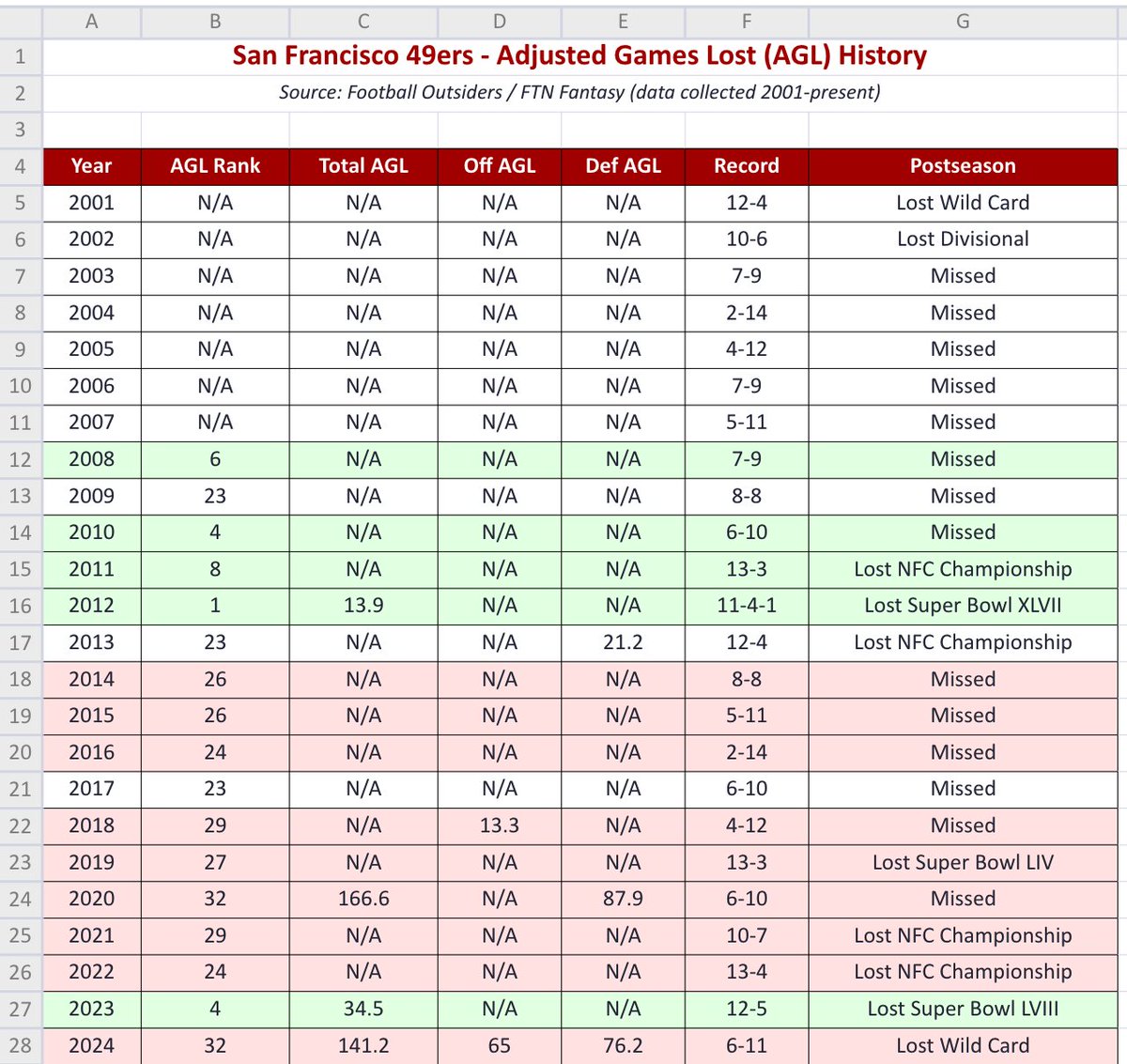Click the Def AGL value 87.9
The height and width of the screenshot is (1064, 1127).
[x=623, y=899]
